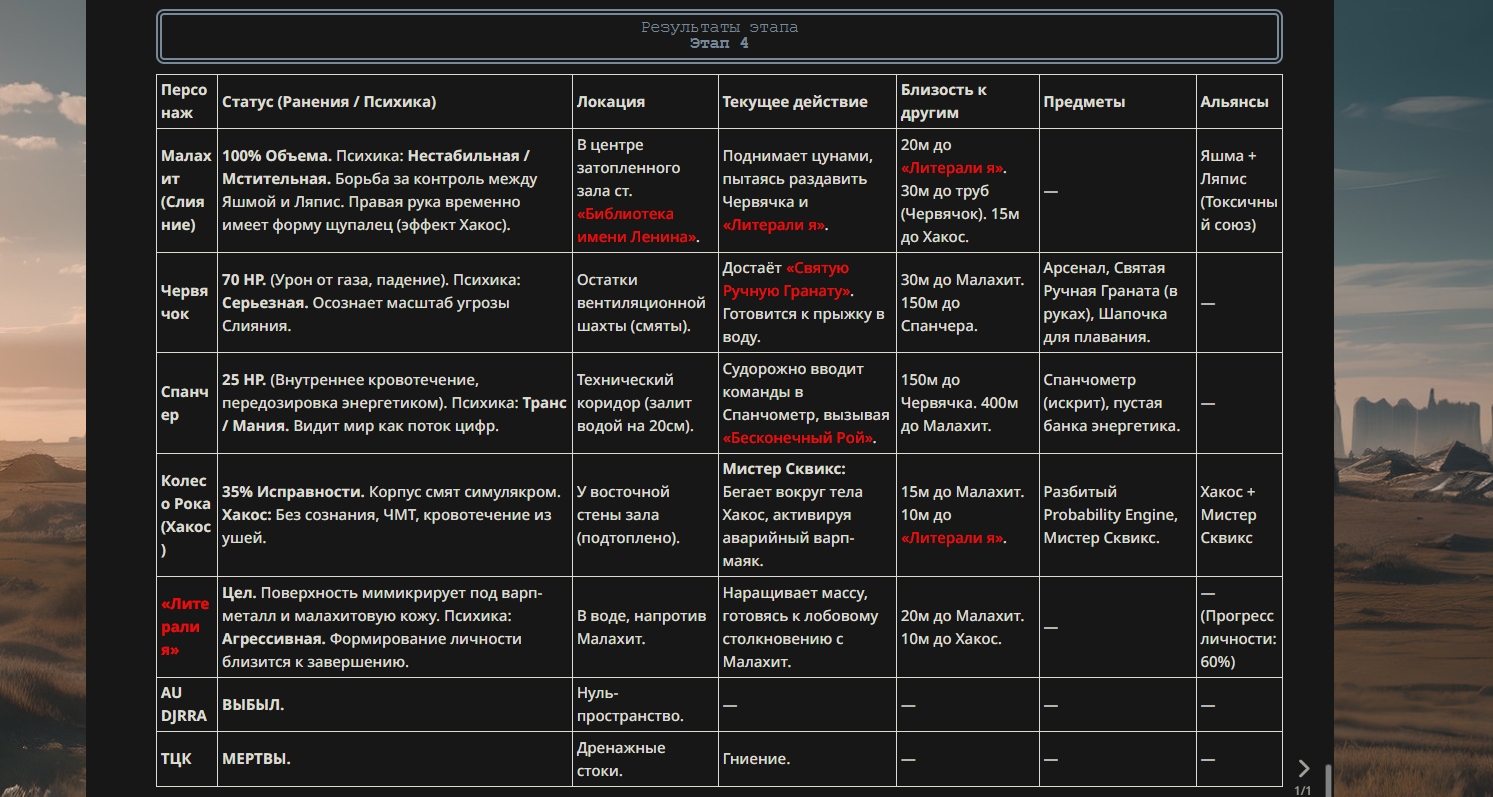Select the 'Этап 4' heading

coord(719,43)
